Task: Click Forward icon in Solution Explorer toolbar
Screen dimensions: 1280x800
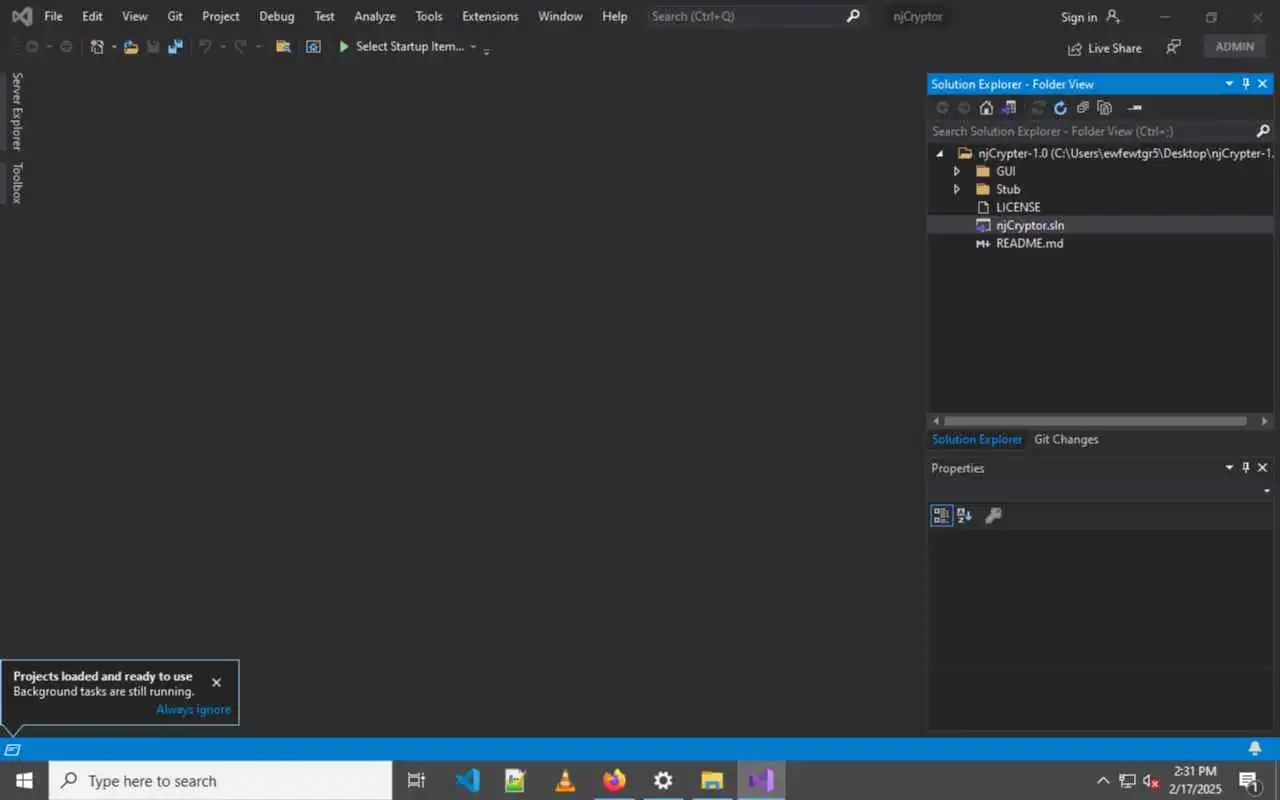Action: pos(964,108)
